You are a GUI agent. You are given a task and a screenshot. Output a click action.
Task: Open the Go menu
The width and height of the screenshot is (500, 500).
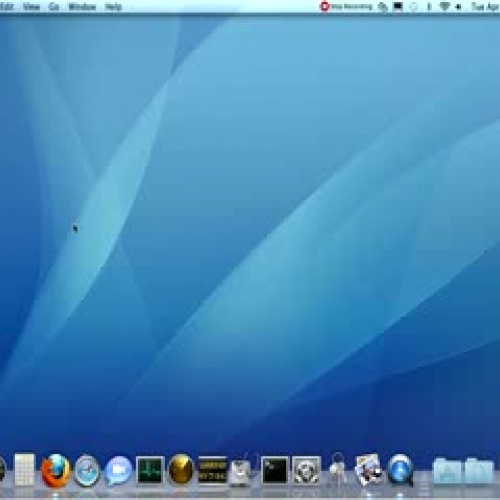coord(54,7)
